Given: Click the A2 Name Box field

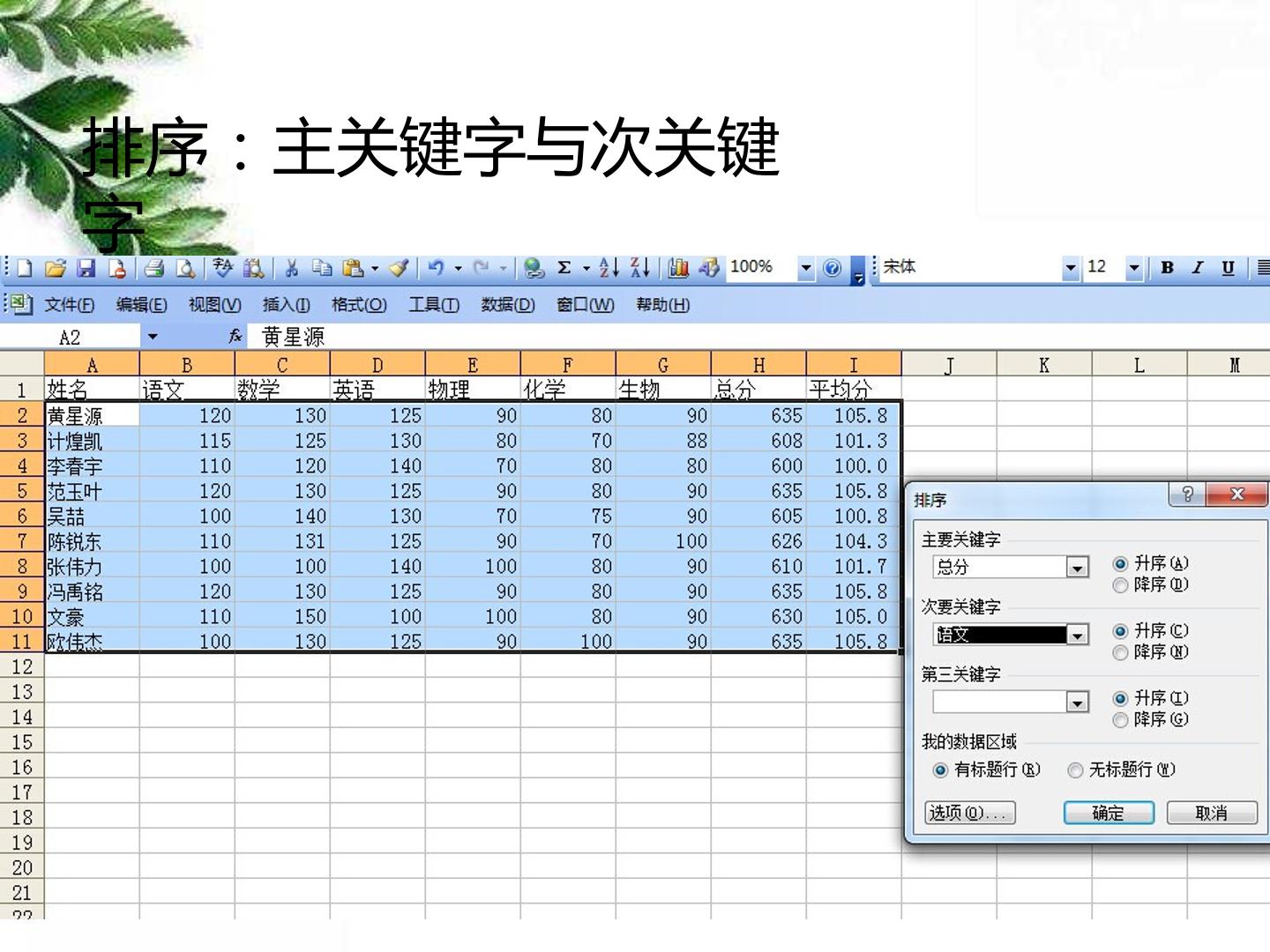Looking at the screenshot, I should [x=71, y=337].
